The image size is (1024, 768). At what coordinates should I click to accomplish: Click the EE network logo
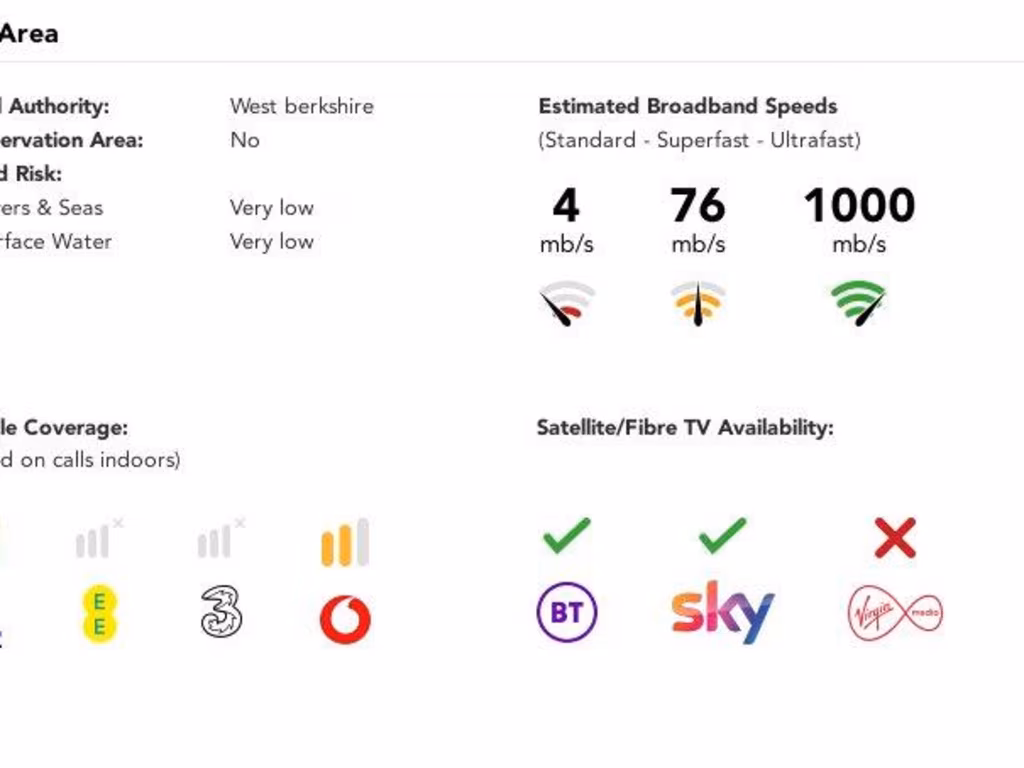pyautogui.click(x=99, y=614)
